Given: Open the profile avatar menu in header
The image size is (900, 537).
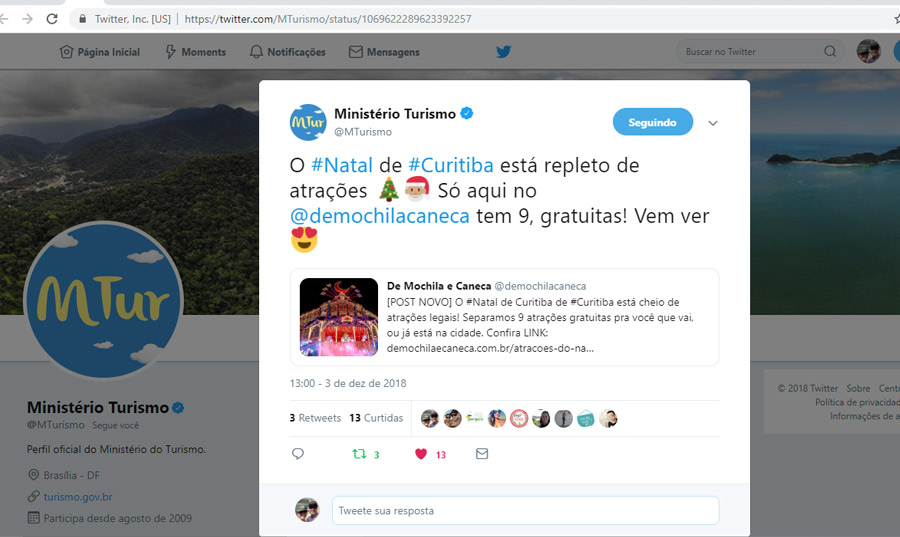Looking at the screenshot, I should (x=868, y=52).
